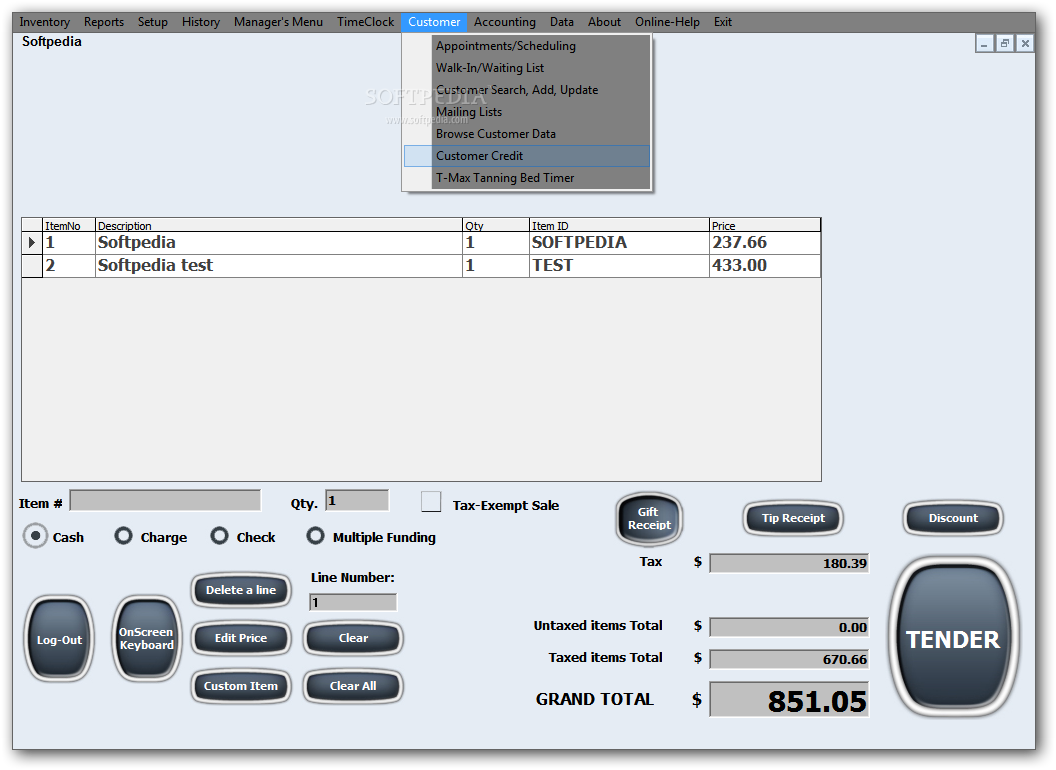Click the Qty column header

pyautogui.click(x=496, y=225)
